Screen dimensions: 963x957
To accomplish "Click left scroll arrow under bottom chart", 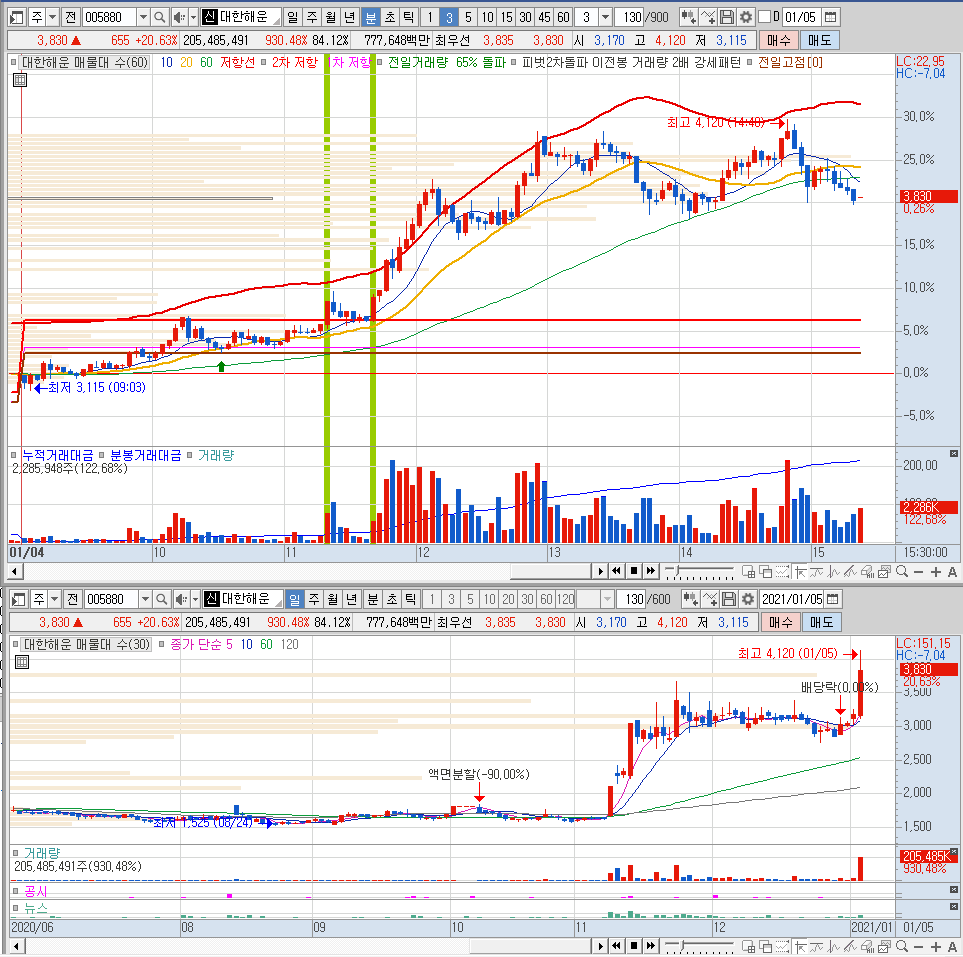I will (16, 947).
